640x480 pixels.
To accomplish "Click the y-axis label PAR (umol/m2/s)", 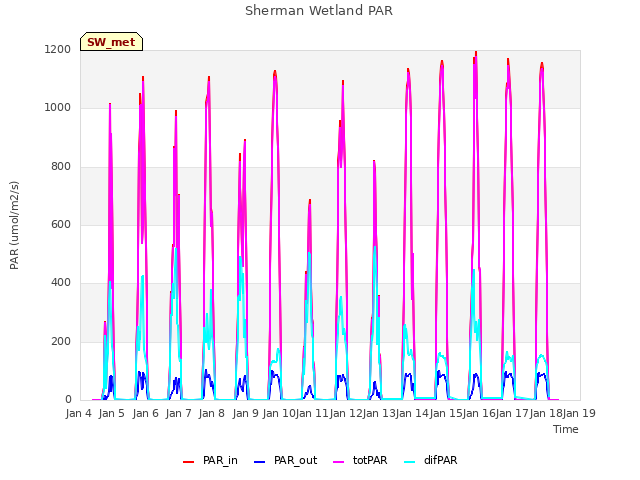I will [14, 225].
